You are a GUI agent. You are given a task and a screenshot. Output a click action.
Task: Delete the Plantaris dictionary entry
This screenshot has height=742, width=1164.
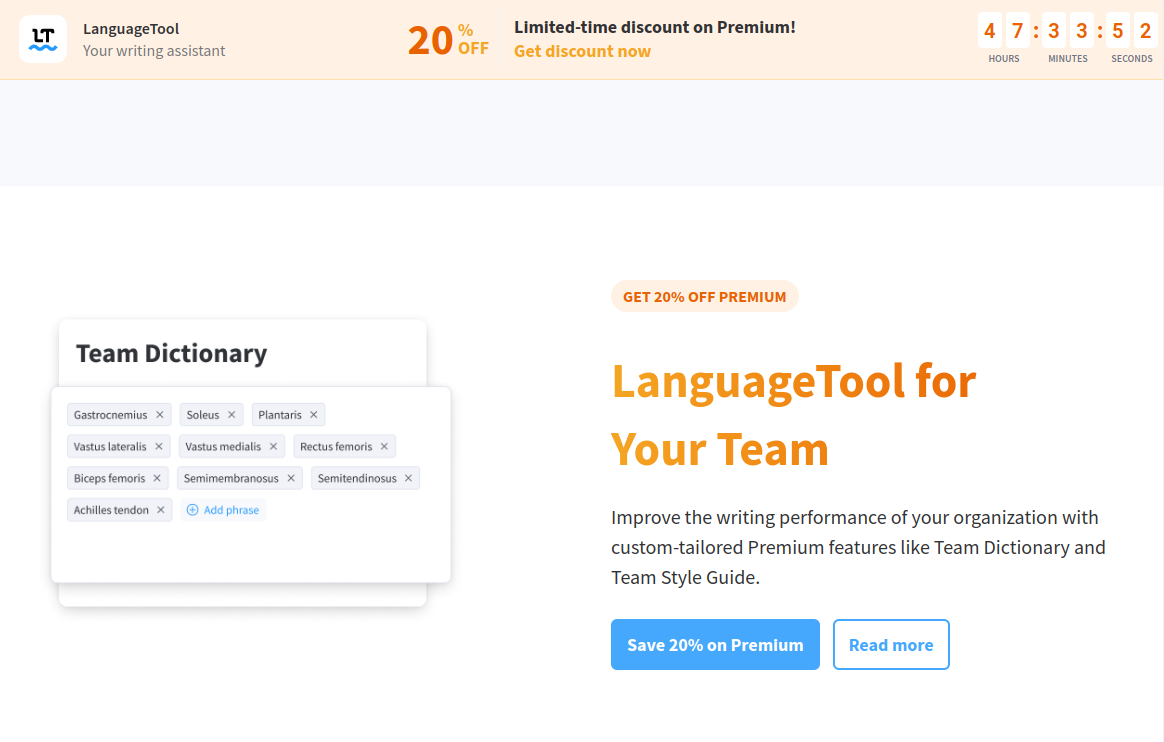(x=314, y=415)
